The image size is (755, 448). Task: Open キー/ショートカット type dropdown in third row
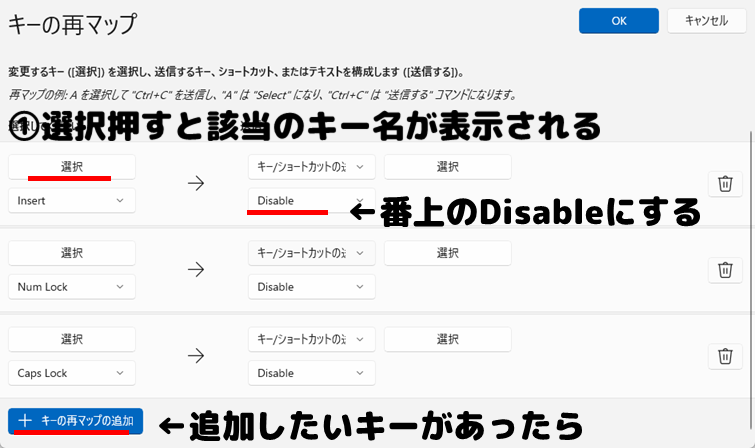coord(311,339)
